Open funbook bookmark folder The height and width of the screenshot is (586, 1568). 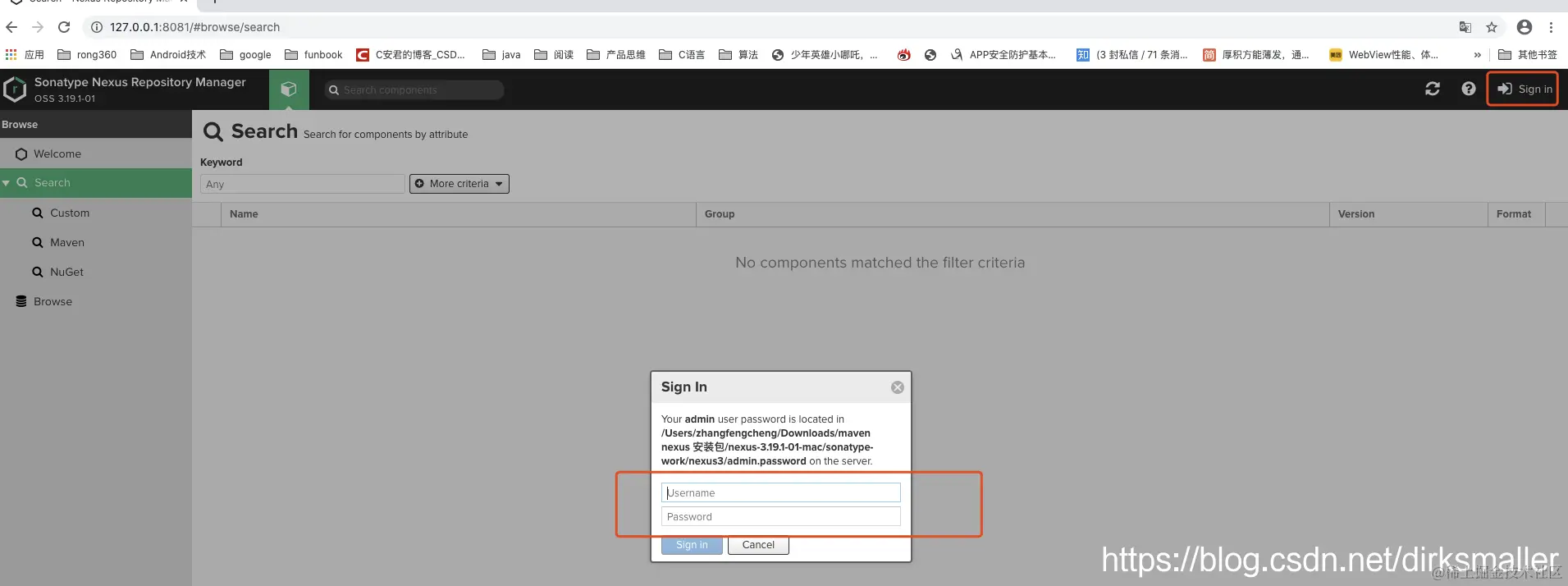click(313, 55)
